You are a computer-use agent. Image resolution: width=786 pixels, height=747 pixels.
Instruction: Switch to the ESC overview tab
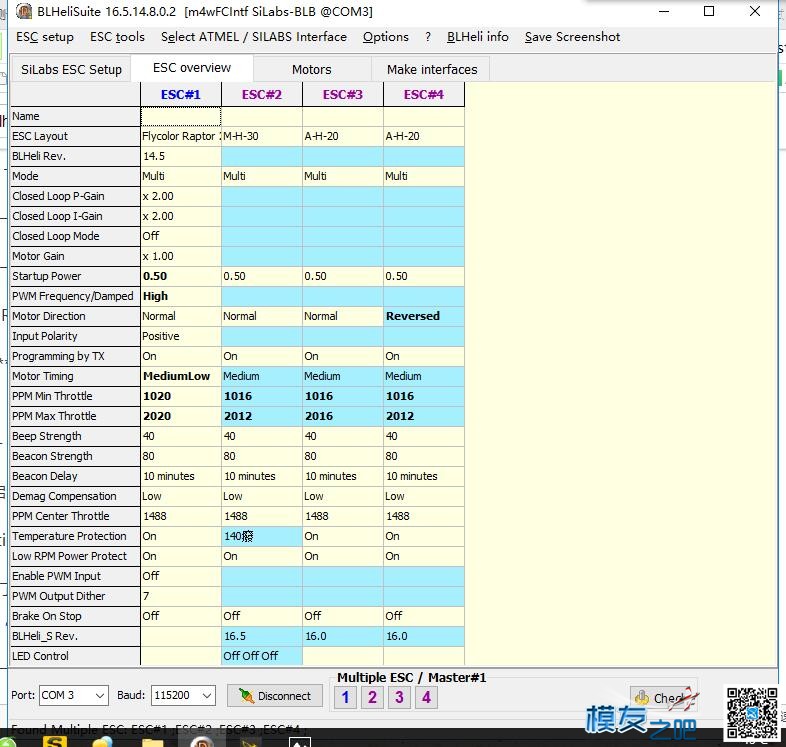click(192, 68)
